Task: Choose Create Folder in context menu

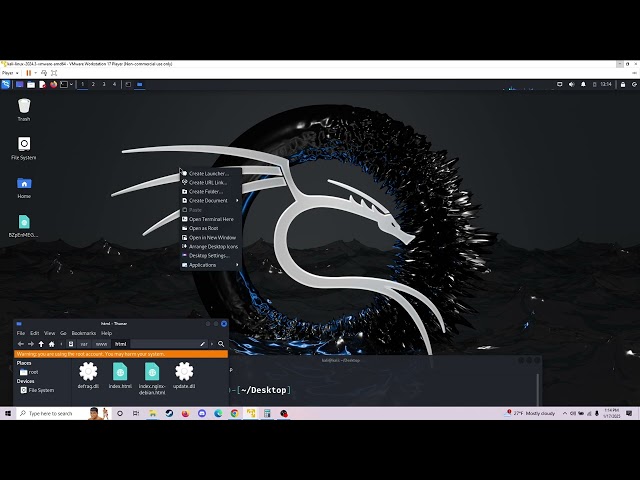Action: tap(211, 191)
